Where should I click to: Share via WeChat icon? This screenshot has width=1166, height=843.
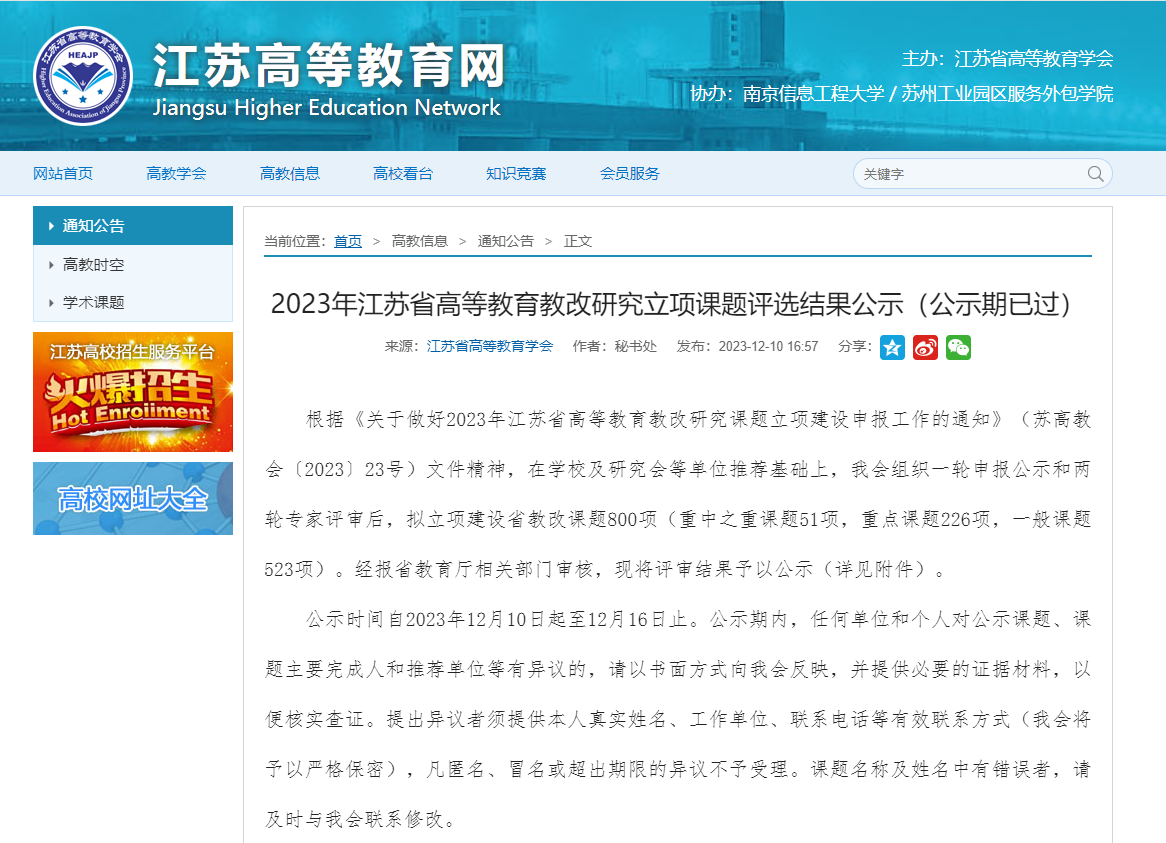(958, 347)
